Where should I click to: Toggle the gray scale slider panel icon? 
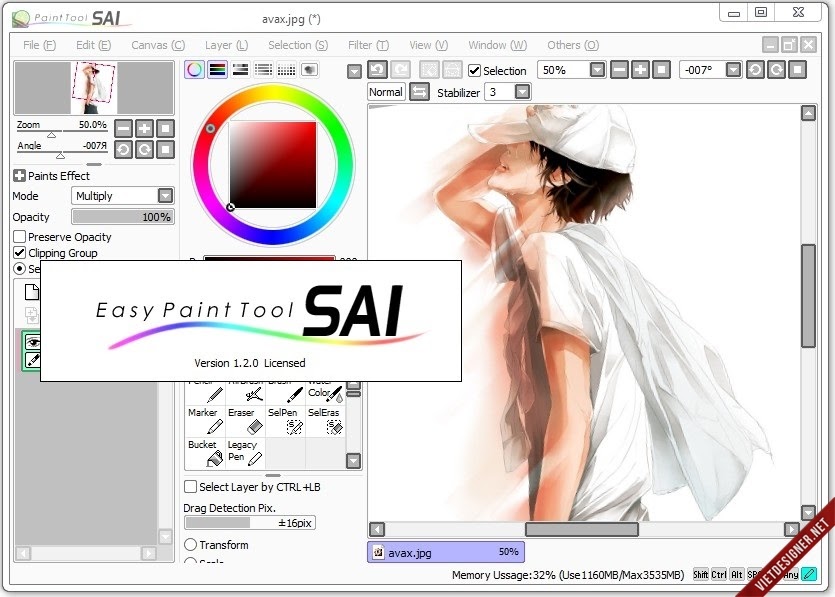[x=240, y=70]
